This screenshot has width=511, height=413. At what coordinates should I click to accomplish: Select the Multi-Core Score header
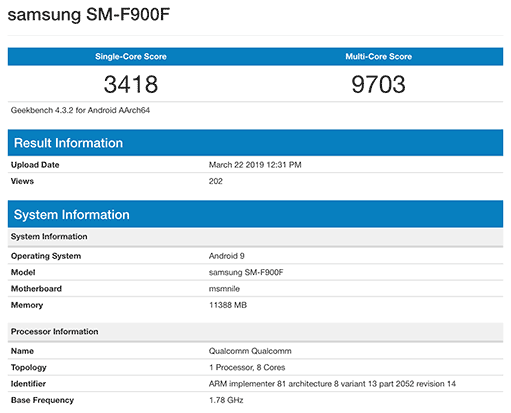pyautogui.click(x=379, y=56)
